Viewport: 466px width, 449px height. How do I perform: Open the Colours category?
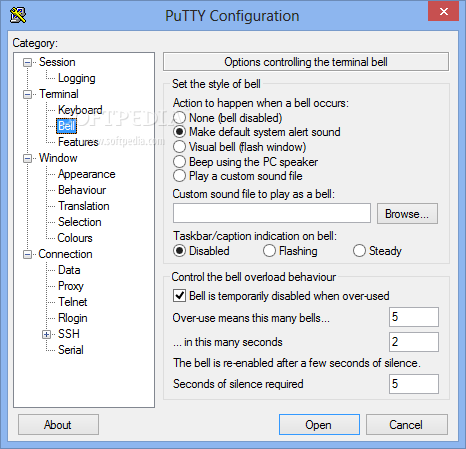[75, 238]
